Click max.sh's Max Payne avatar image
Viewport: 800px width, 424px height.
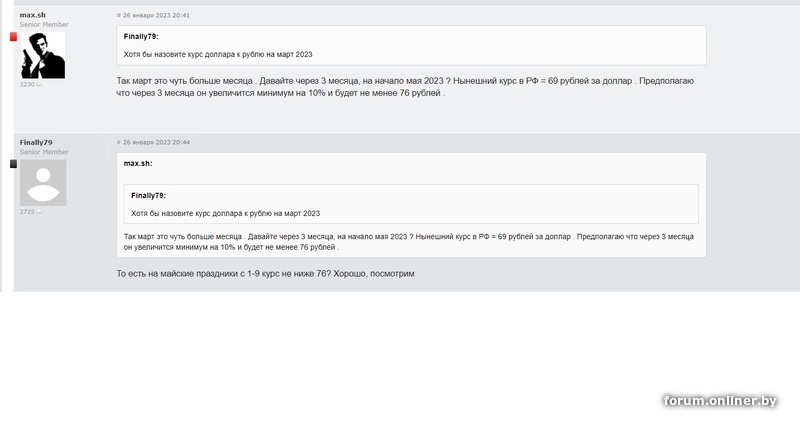43,55
